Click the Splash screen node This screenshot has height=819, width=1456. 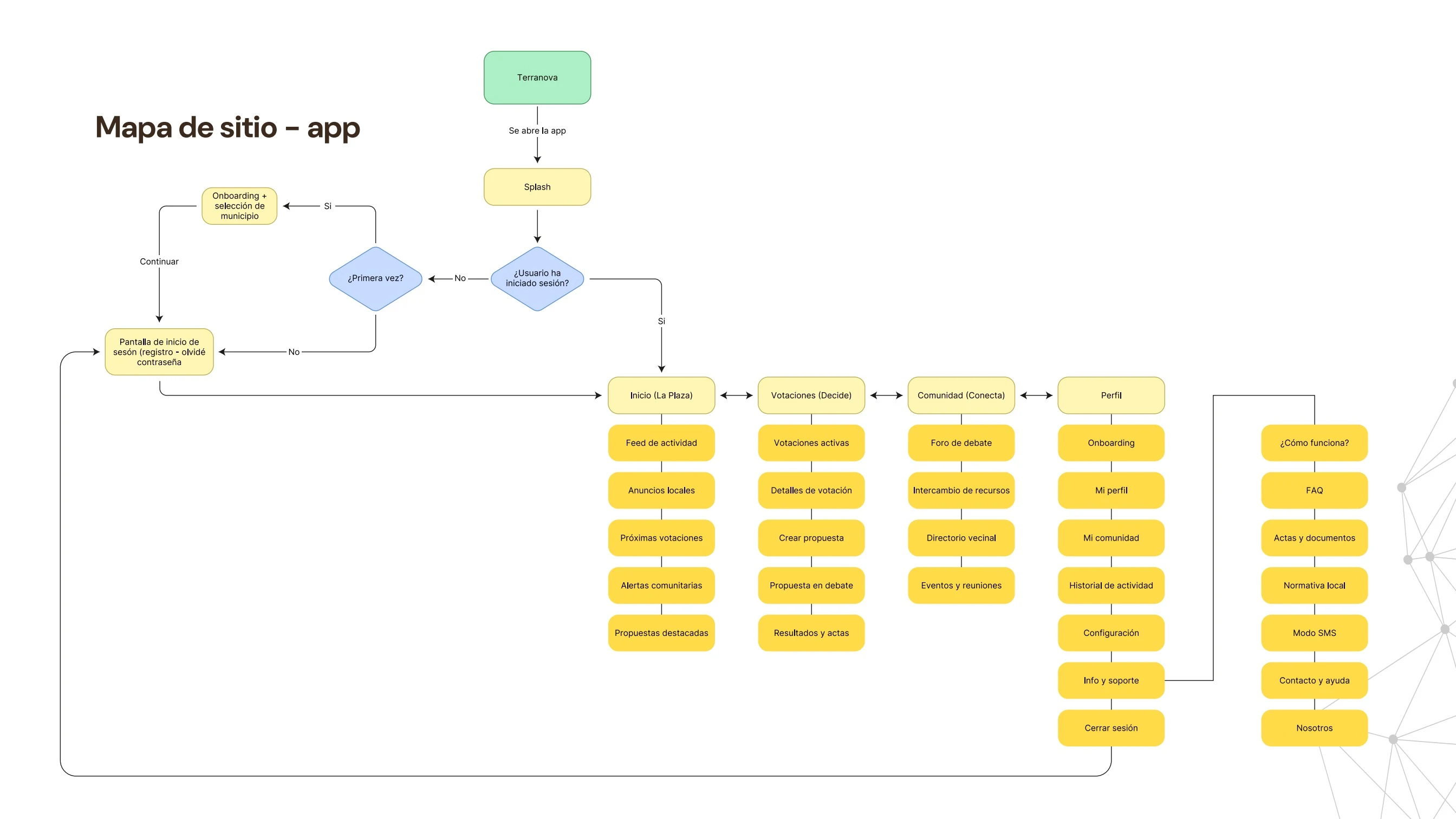(537, 186)
